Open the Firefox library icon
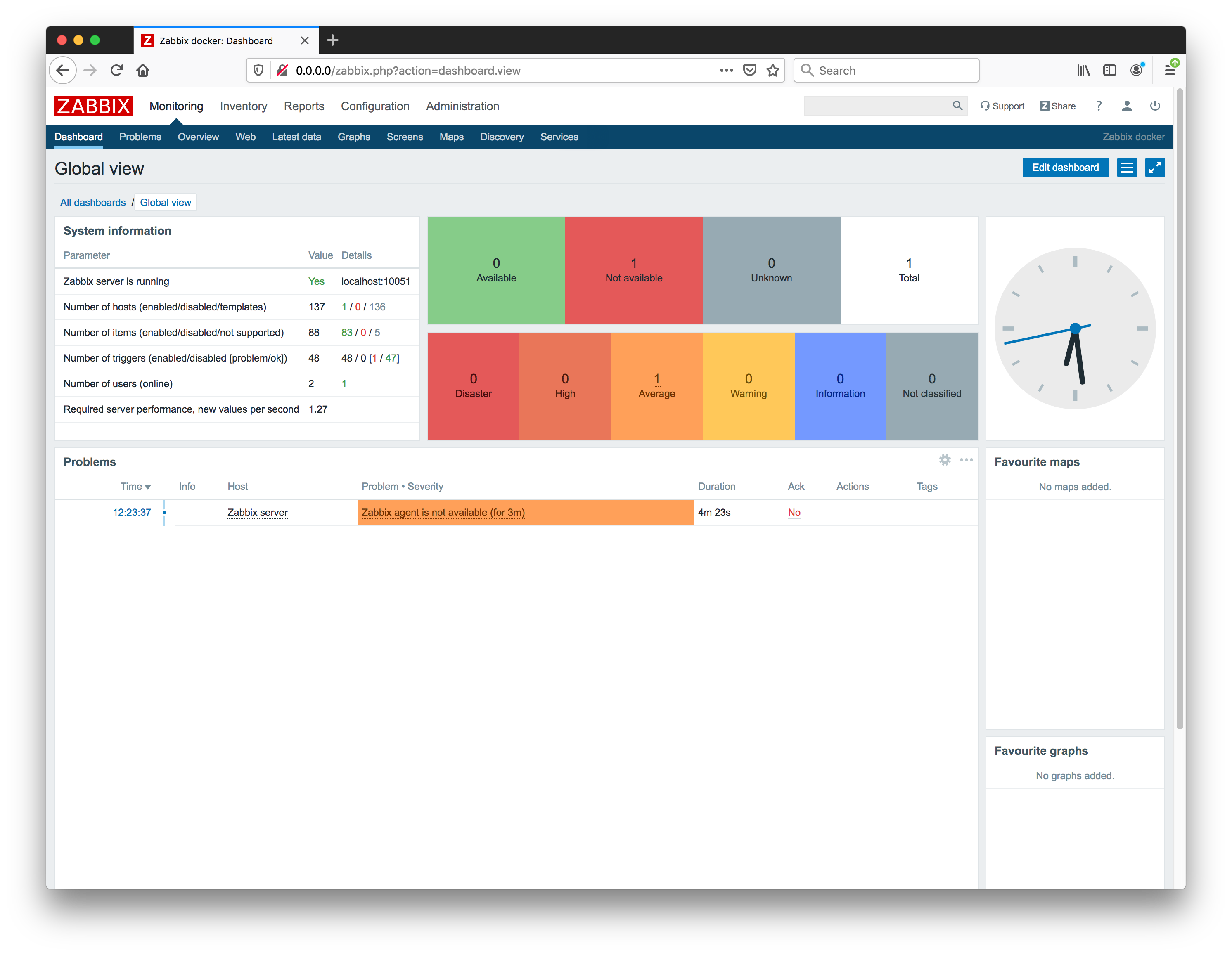This screenshot has width=1232, height=955. [1083, 71]
